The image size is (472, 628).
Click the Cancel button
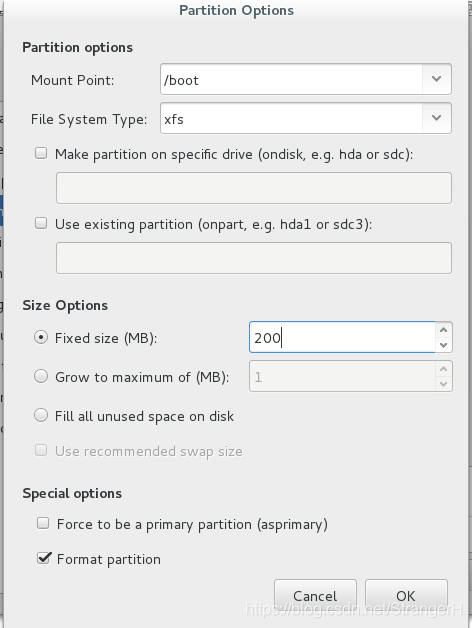point(315,596)
